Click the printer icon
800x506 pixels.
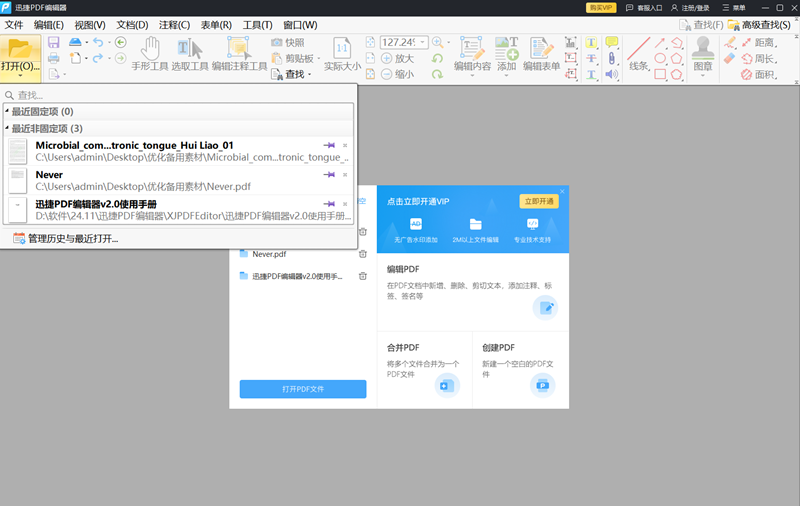point(54,58)
